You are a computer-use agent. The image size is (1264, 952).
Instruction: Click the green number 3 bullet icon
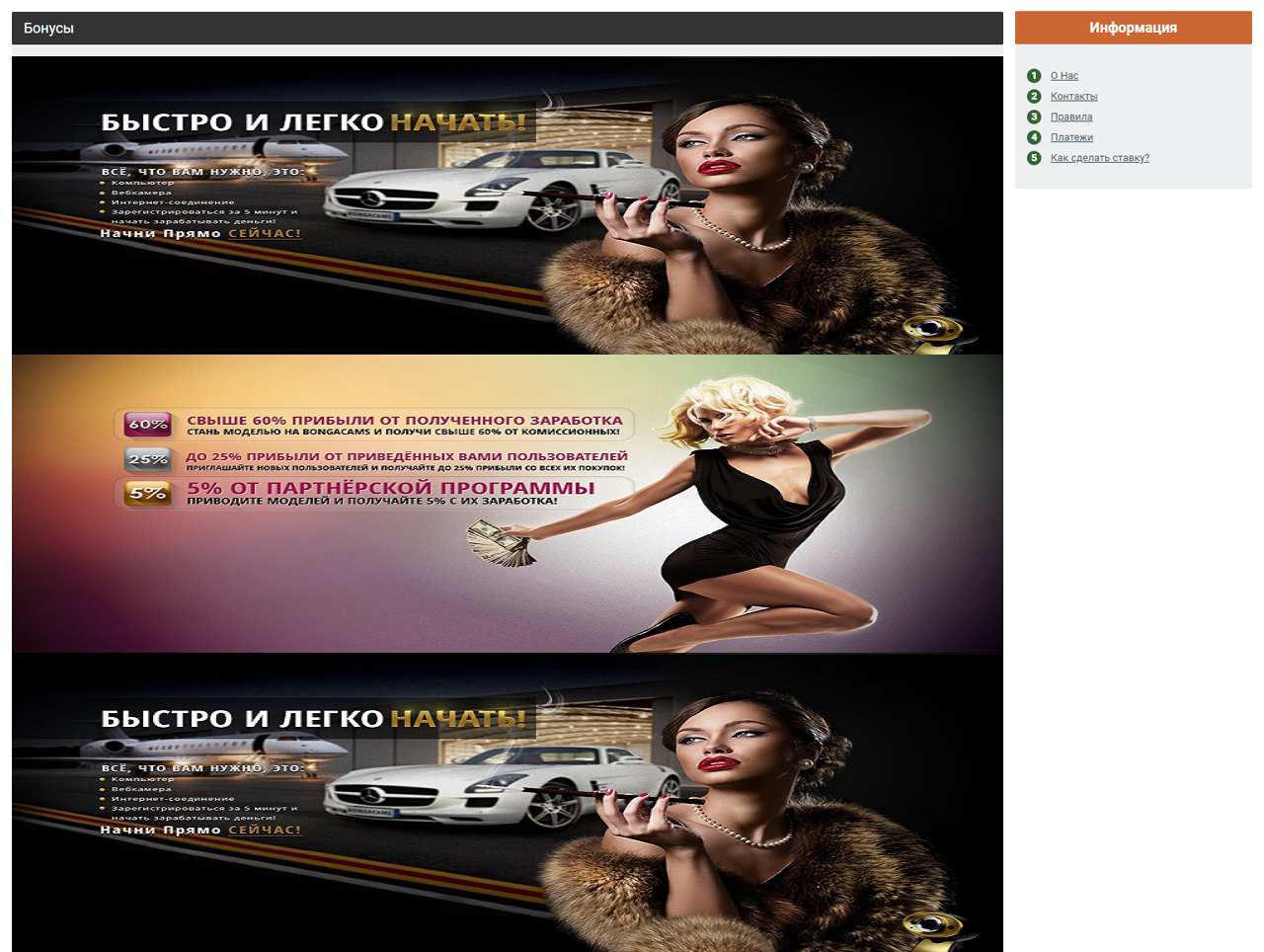point(1034,117)
